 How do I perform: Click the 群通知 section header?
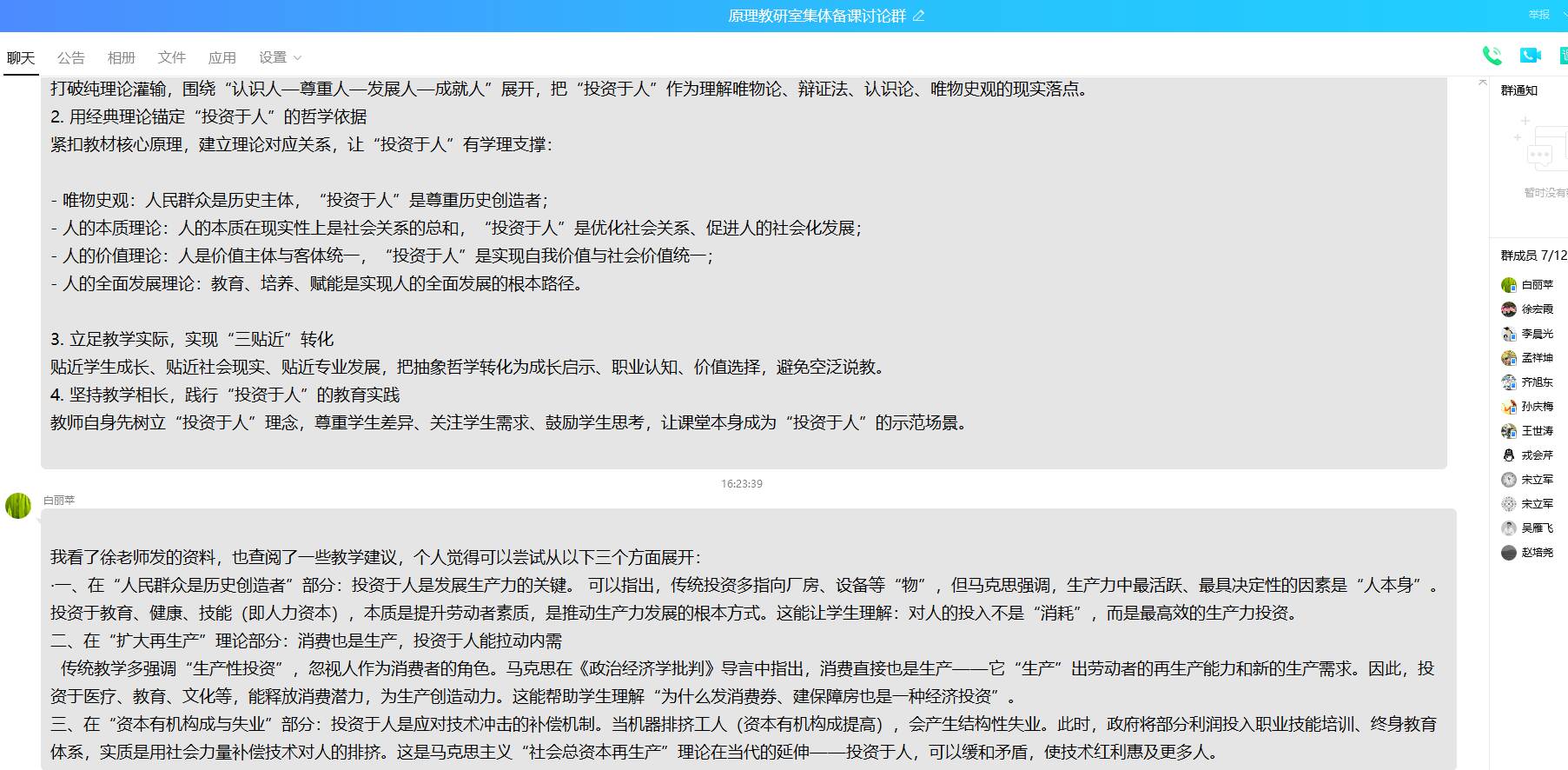[1519, 90]
